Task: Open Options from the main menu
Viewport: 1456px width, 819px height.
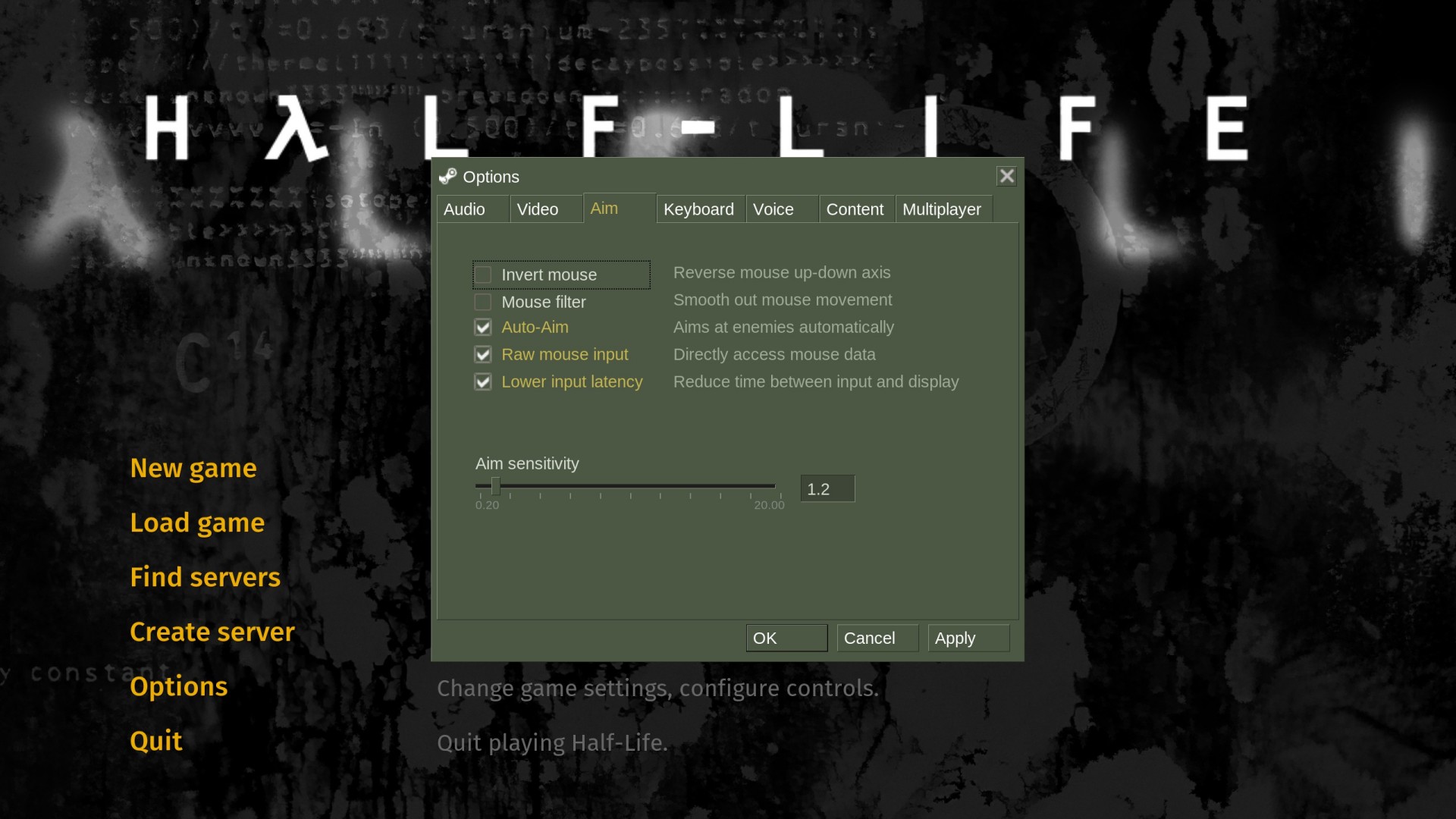Action: (x=179, y=686)
